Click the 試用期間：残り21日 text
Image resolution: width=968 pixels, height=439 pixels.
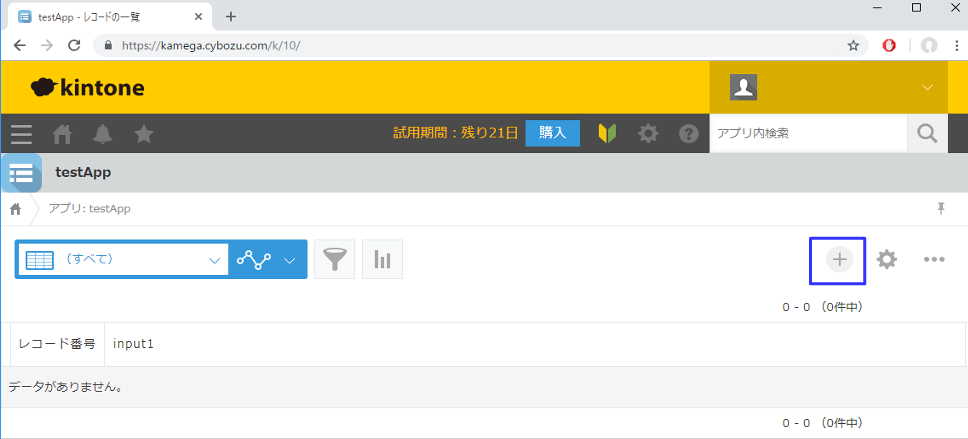pyautogui.click(x=456, y=133)
